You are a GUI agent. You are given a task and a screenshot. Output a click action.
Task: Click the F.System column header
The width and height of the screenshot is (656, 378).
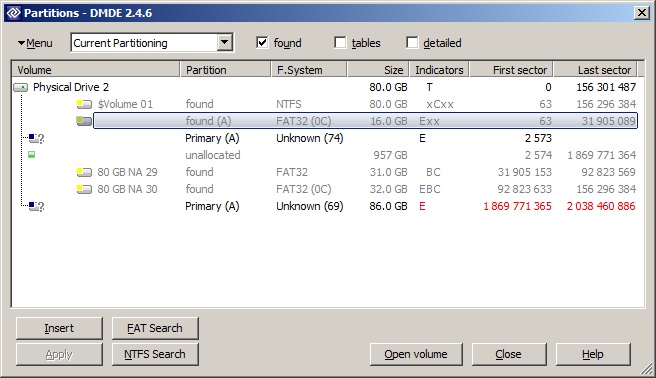pos(309,69)
